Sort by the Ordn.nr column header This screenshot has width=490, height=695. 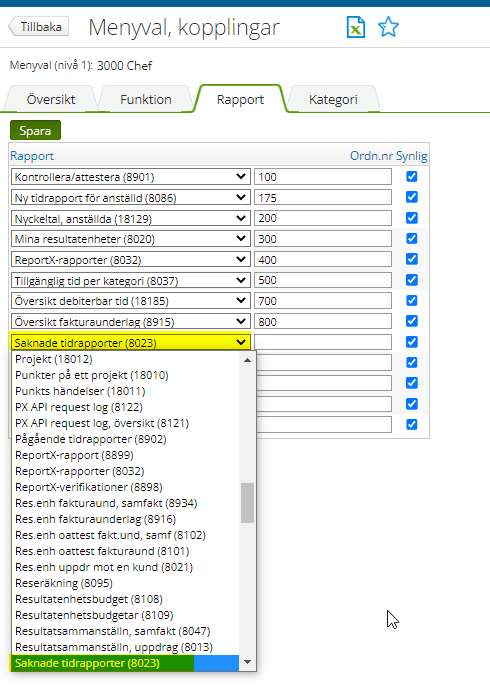click(x=371, y=156)
